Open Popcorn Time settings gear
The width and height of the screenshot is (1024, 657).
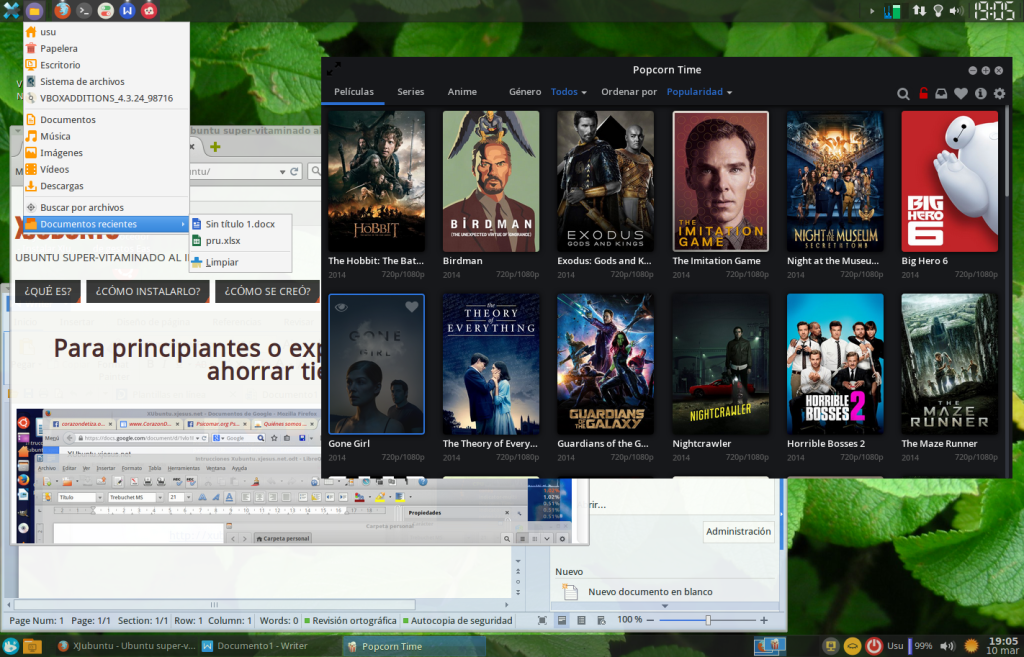[999, 93]
